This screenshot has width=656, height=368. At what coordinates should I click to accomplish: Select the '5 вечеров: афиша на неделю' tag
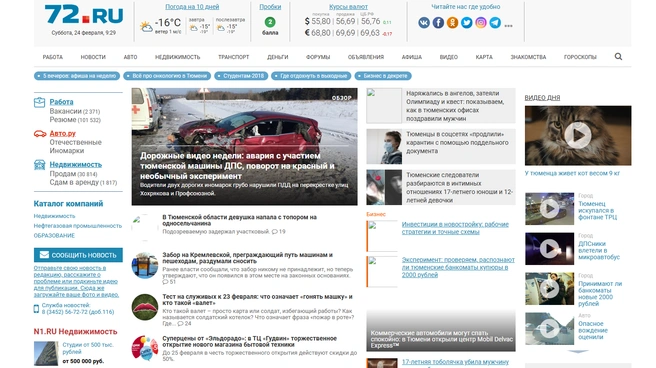click(x=77, y=76)
